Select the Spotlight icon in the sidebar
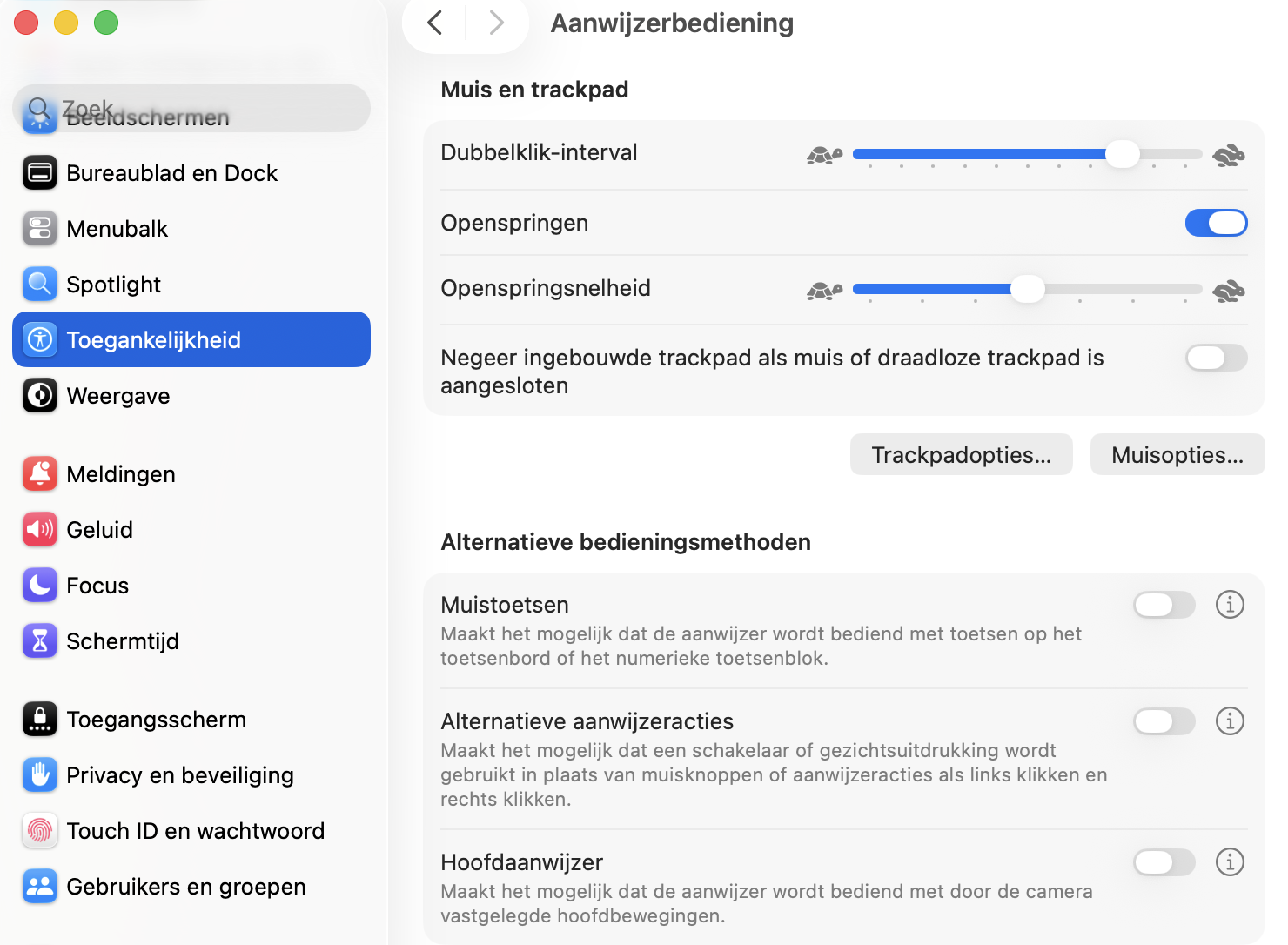1288x945 pixels. click(x=39, y=284)
